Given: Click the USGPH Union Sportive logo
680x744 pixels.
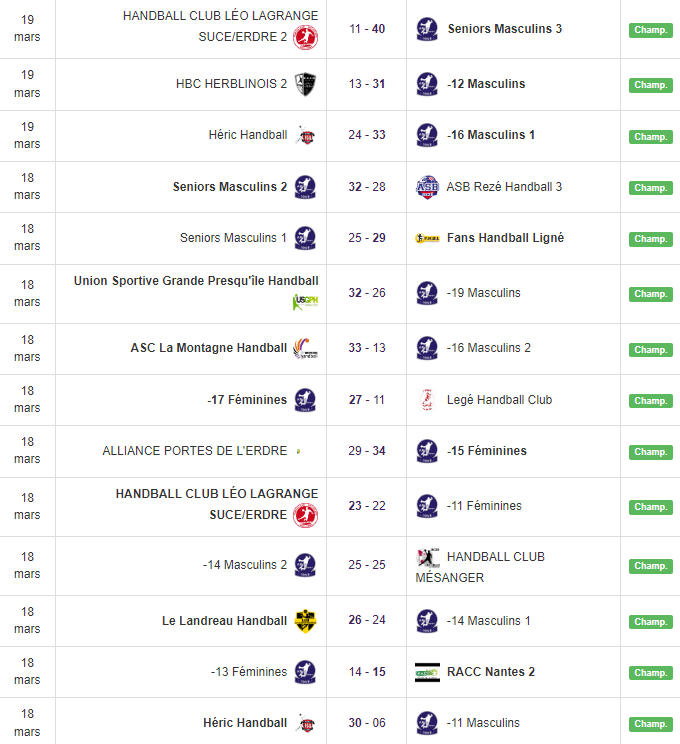Looking at the screenshot, I should 305,301.
